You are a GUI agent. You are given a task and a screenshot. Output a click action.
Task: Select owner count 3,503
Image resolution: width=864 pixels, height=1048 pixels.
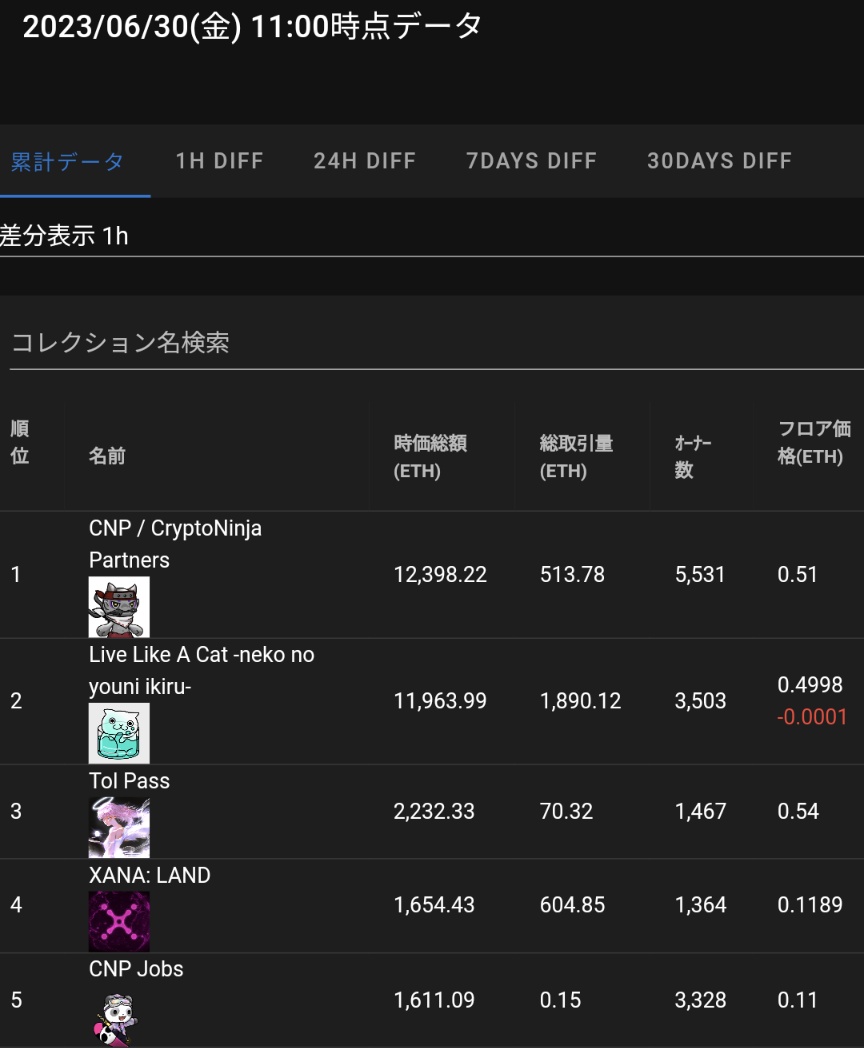click(x=700, y=700)
